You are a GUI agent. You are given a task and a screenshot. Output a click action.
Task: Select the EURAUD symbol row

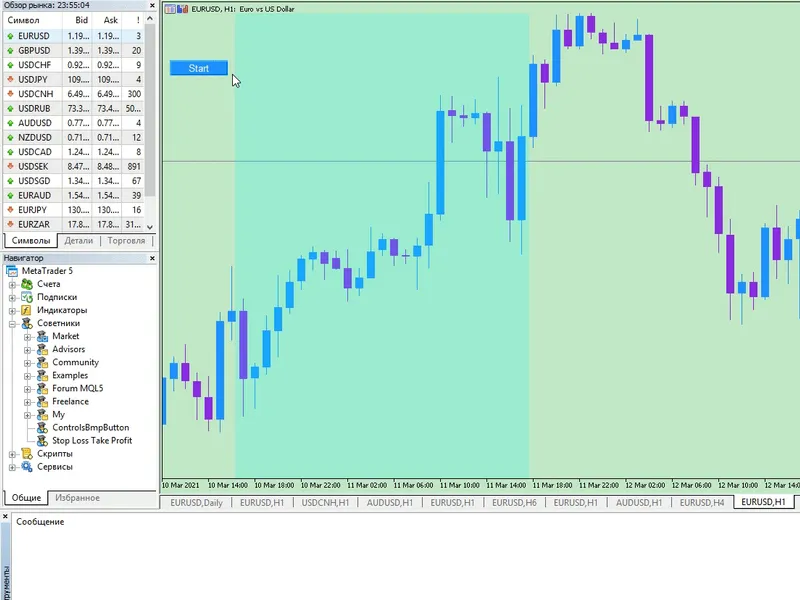(x=74, y=195)
